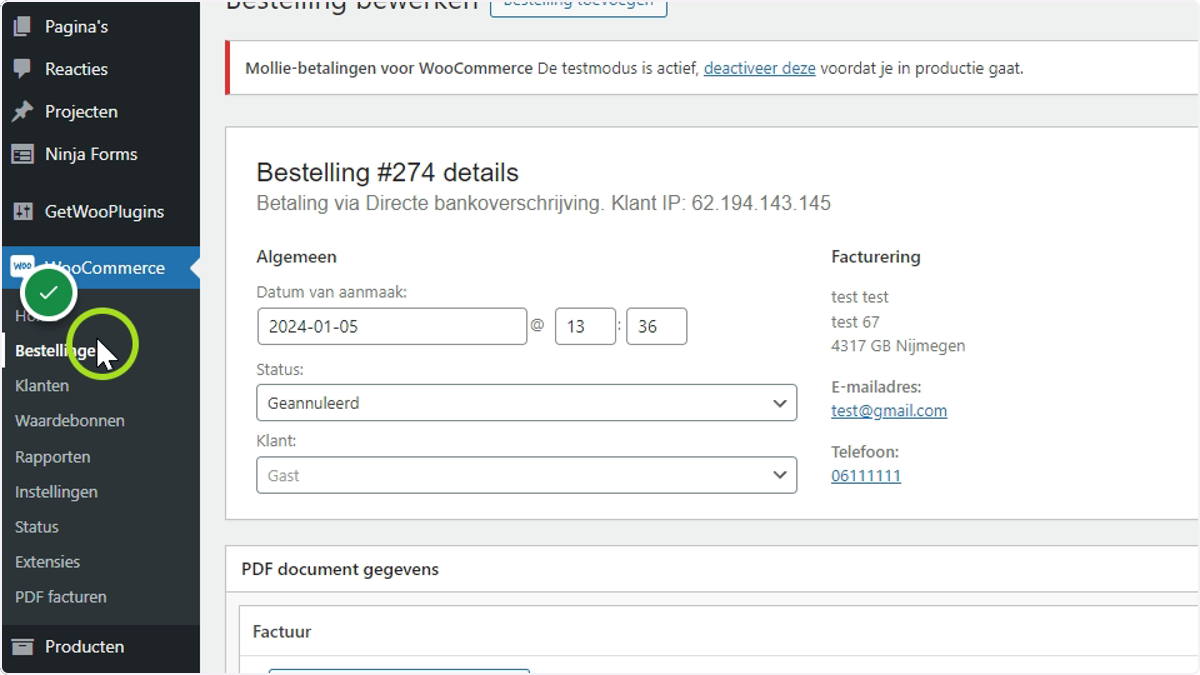
Task: Click the Projecten pin icon
Action: point(22,112)
